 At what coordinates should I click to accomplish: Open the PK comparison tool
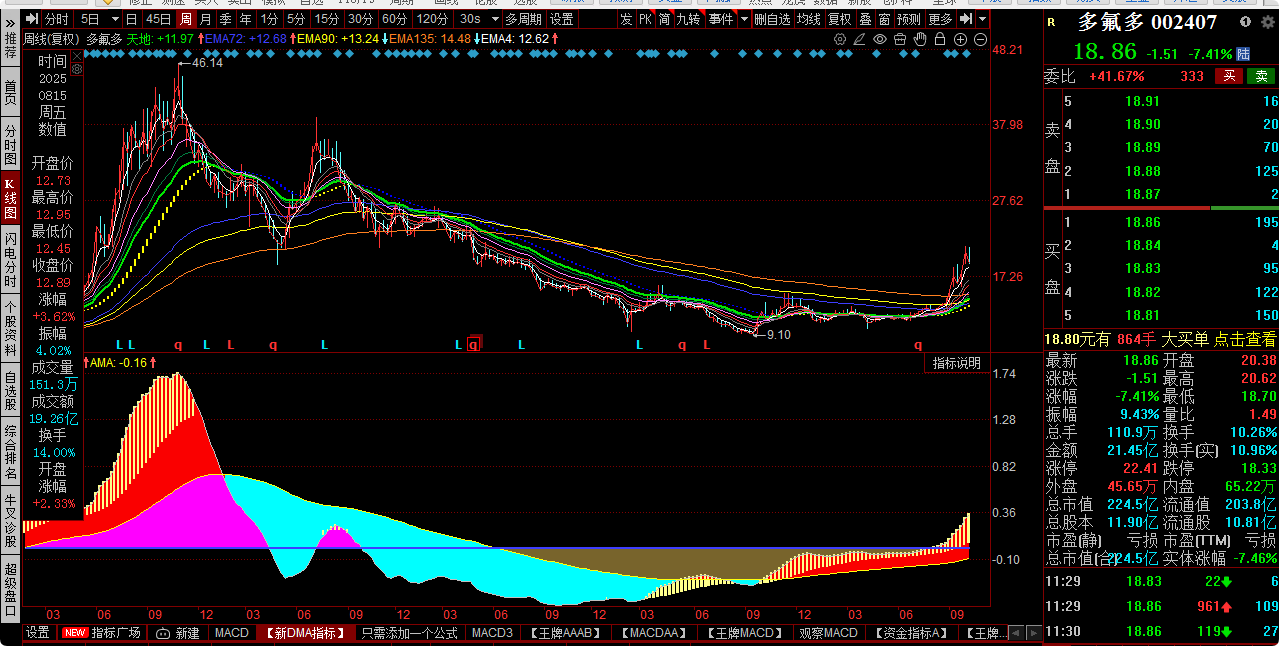pos(645,19)
